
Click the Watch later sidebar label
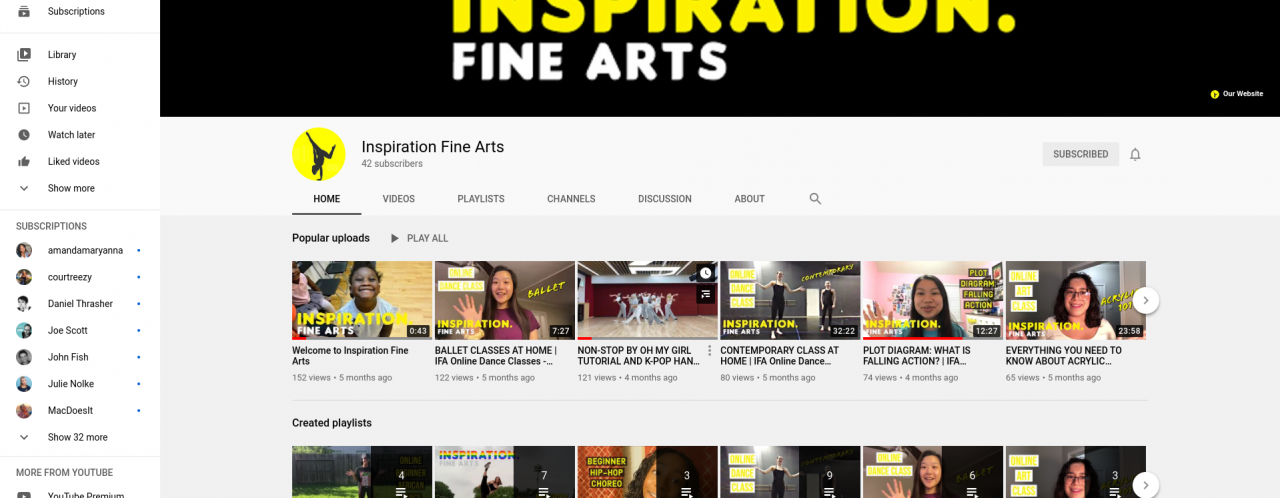click(72, 135)
